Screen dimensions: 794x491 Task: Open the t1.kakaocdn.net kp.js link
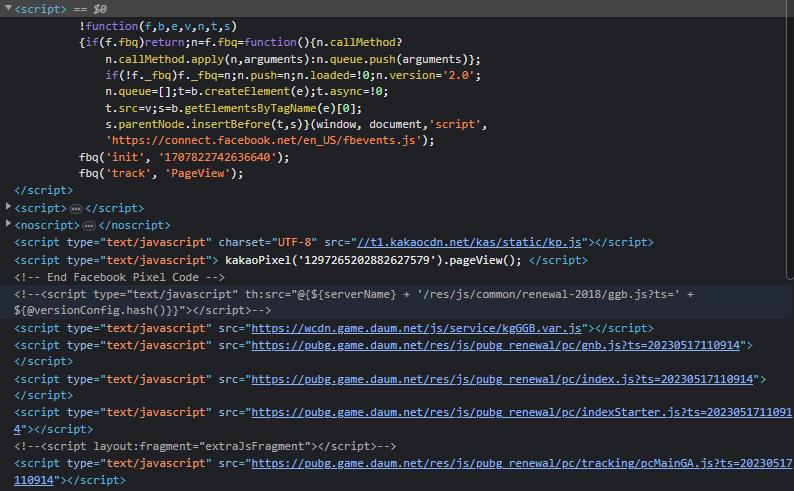(x=469, y=242)
